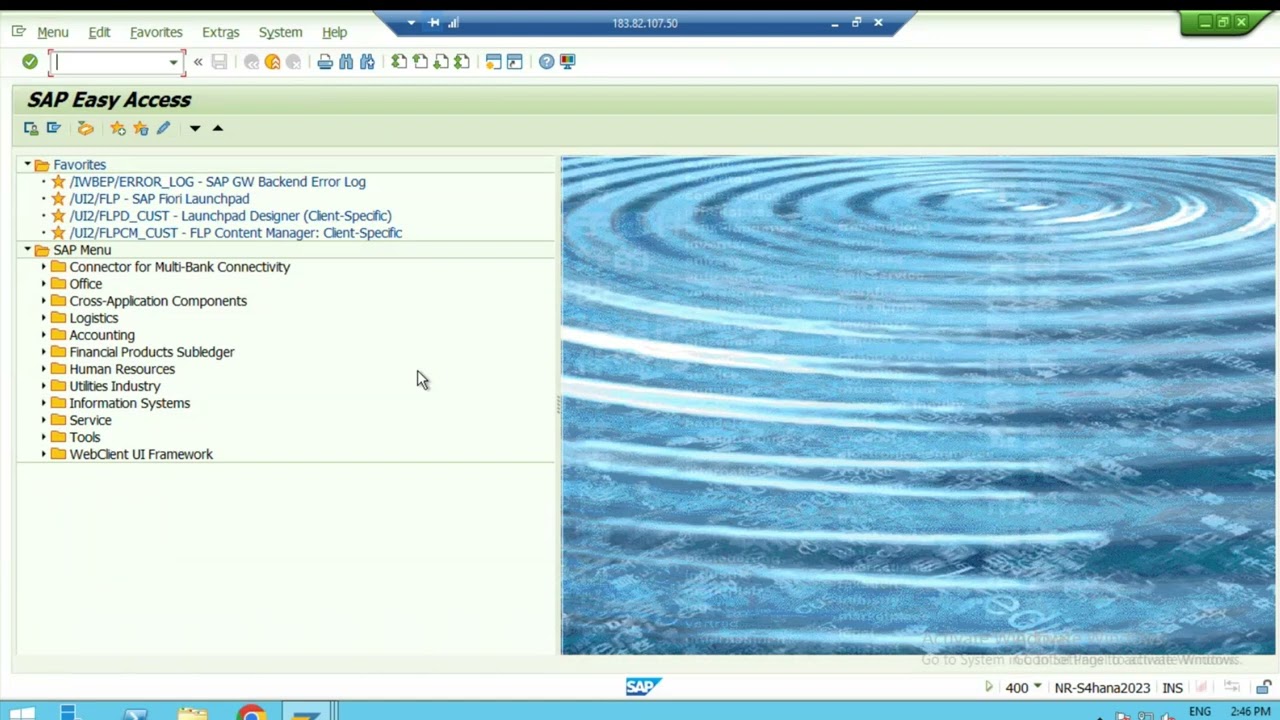Image resolution: width=1280 pixels, height=720 pixels.
Task: Click the ENG language indicator in tray
Action: coord(1200,711)
